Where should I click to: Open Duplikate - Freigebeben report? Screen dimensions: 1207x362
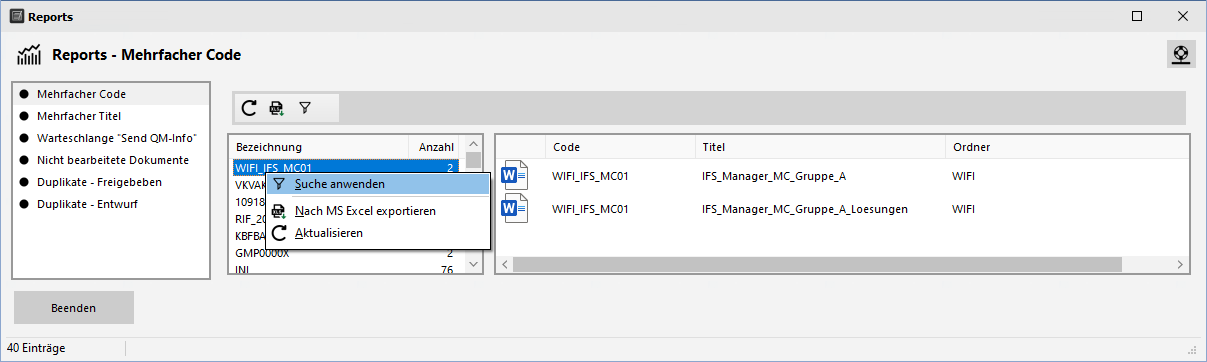click(110, 182)
